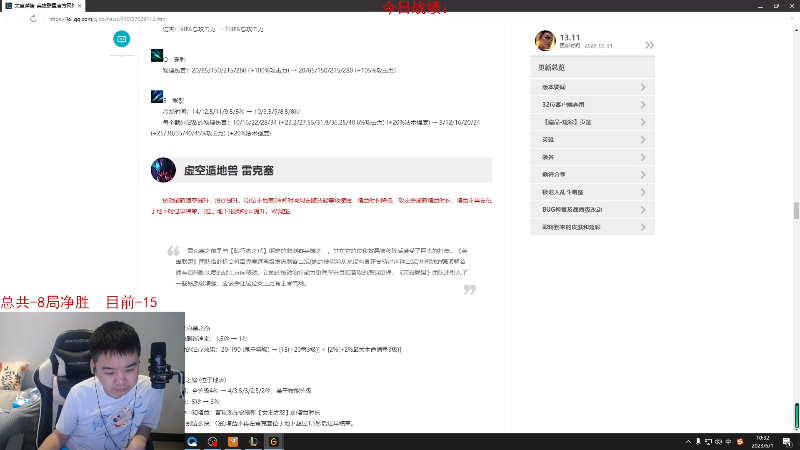The width and height of the screenshot is (800, 450).
Task: Open the recorder icon with red dot in taskbar
Action: point(213,442)
